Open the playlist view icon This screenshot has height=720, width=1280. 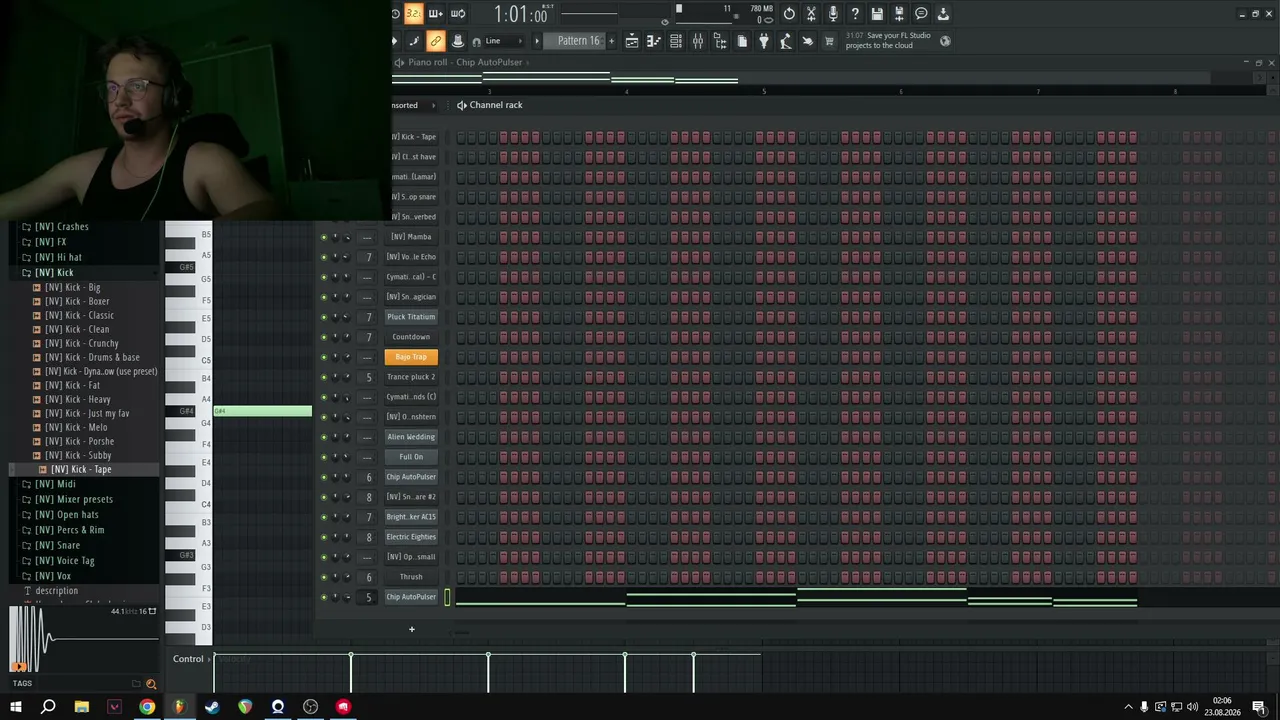632,41
